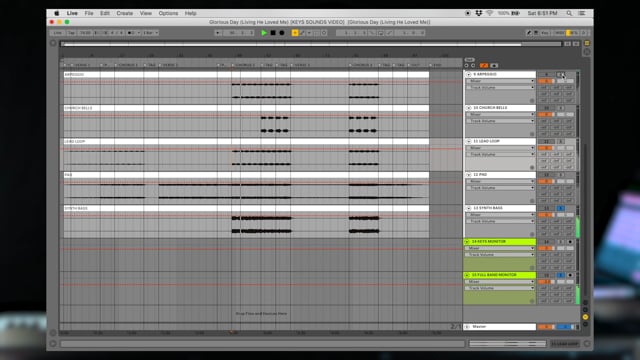Screen dimensions: 640x360
Task: Toggle the yellow highlighted button right of record
Action: click(x=295, y=33)
